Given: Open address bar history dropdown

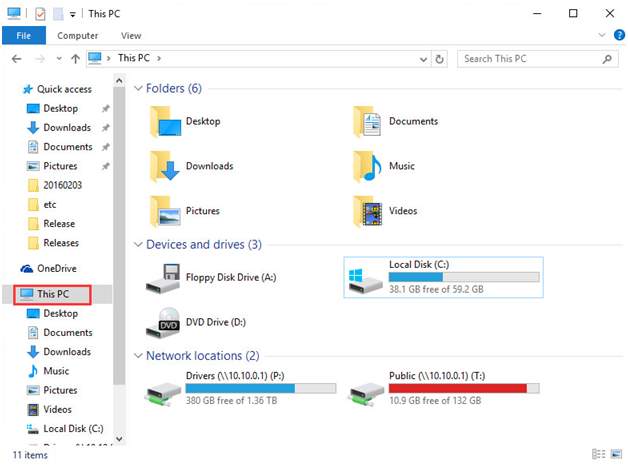Looking at the screenshot, I should (423, 59).
